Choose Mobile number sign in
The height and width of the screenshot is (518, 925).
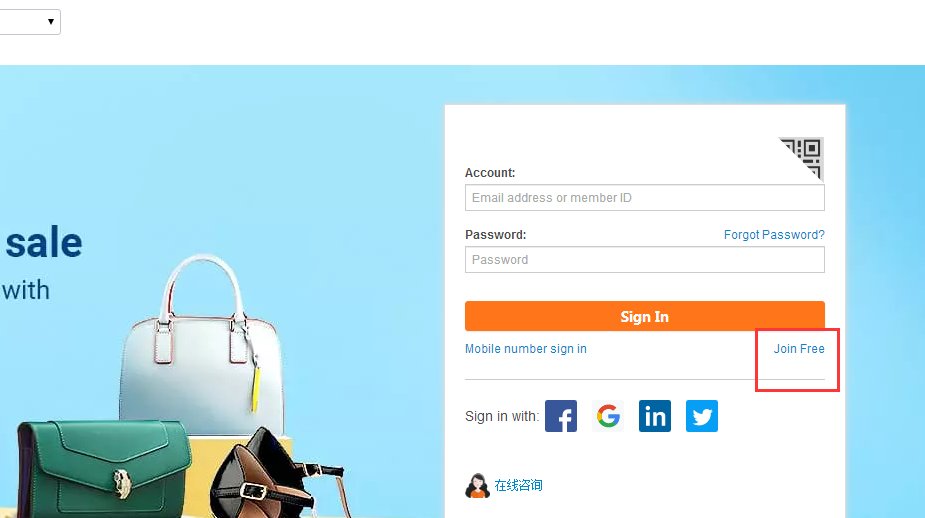(x=526, y=349)
